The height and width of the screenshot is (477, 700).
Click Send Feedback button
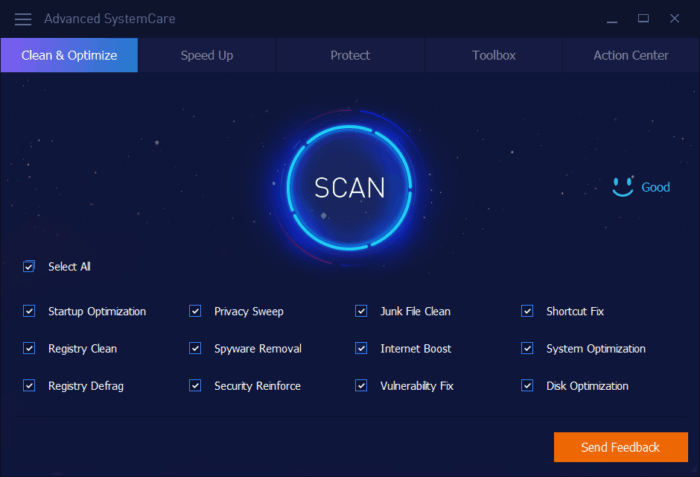[621, 447]
